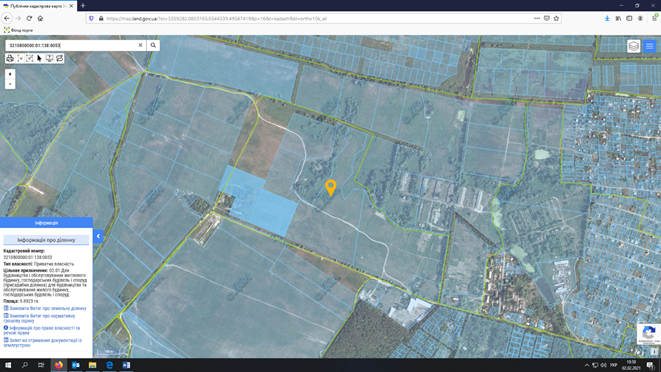661x372 pixels.
Task: Click the orange parcel marker pin
Action: (331, 187)
